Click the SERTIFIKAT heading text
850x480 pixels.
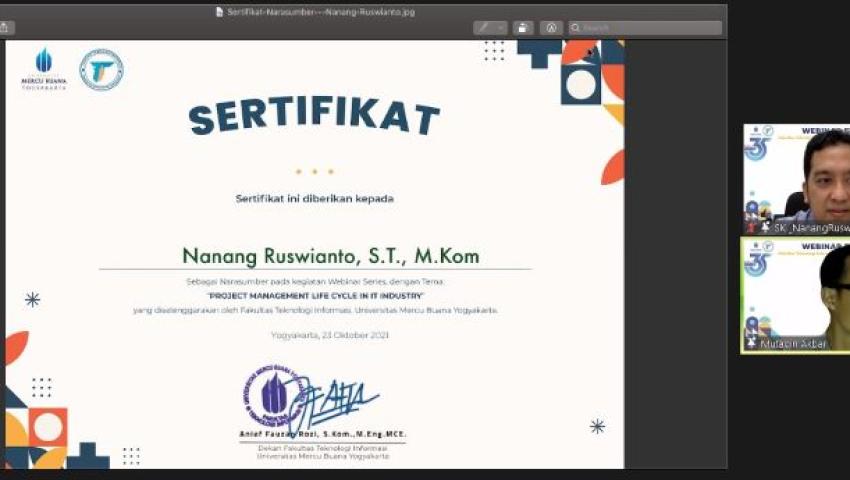click(314, 116)
